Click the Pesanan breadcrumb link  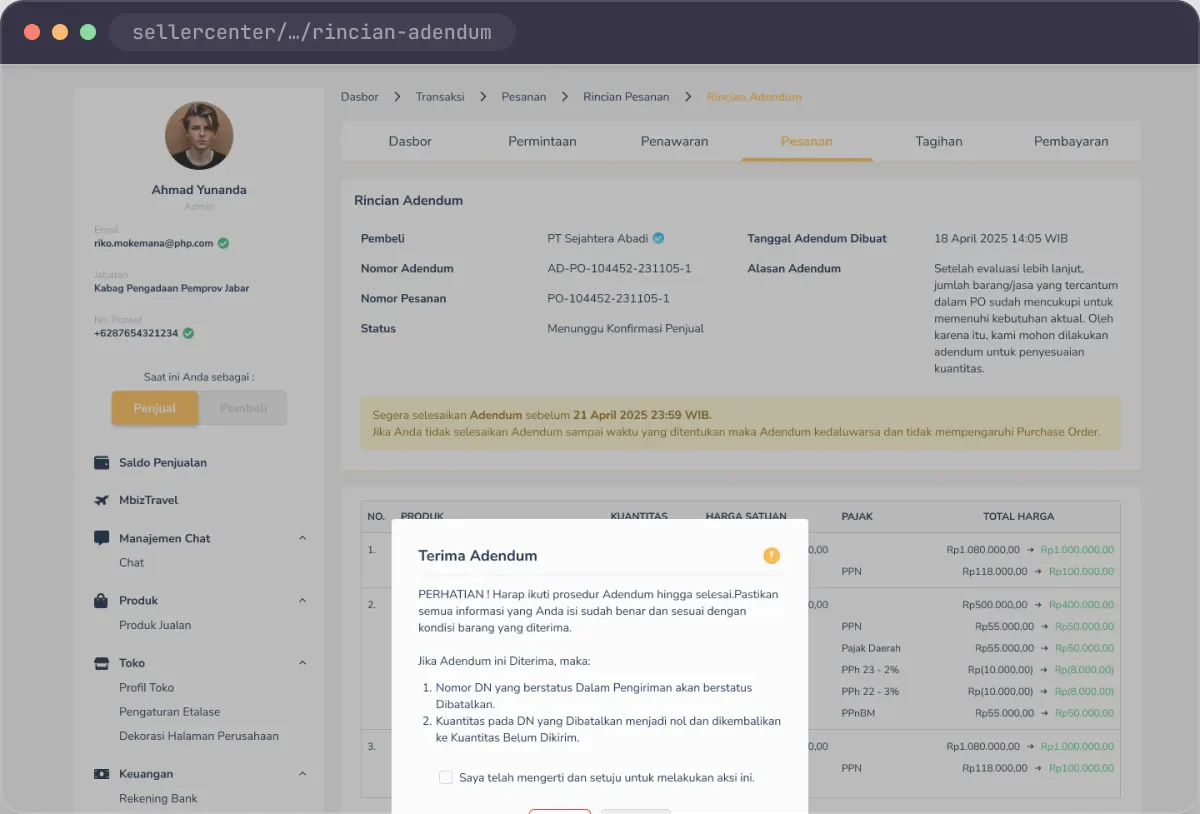point(524,97)
